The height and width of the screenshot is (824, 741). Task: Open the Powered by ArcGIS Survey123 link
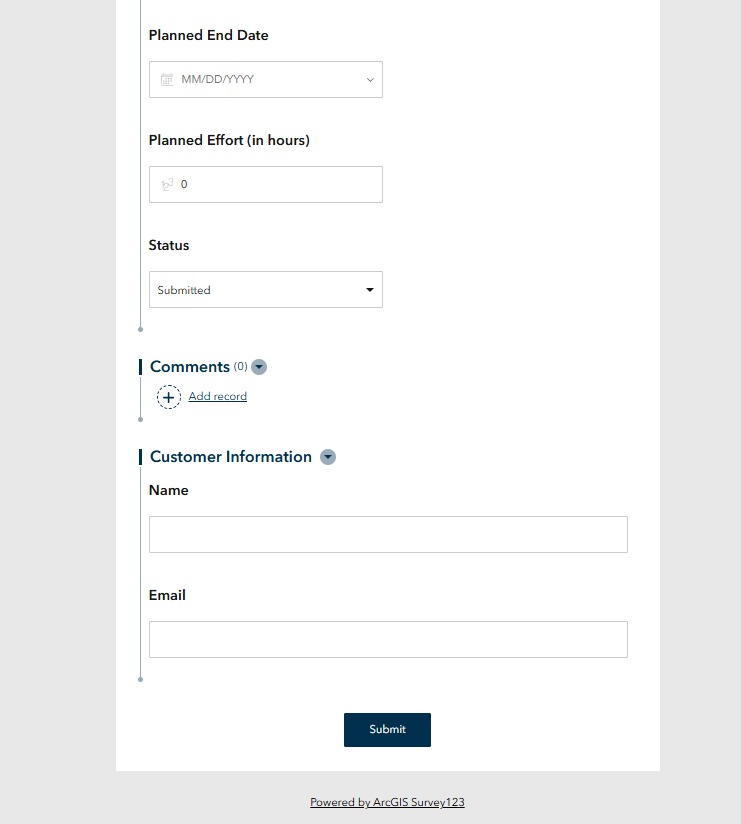[387, 802]
